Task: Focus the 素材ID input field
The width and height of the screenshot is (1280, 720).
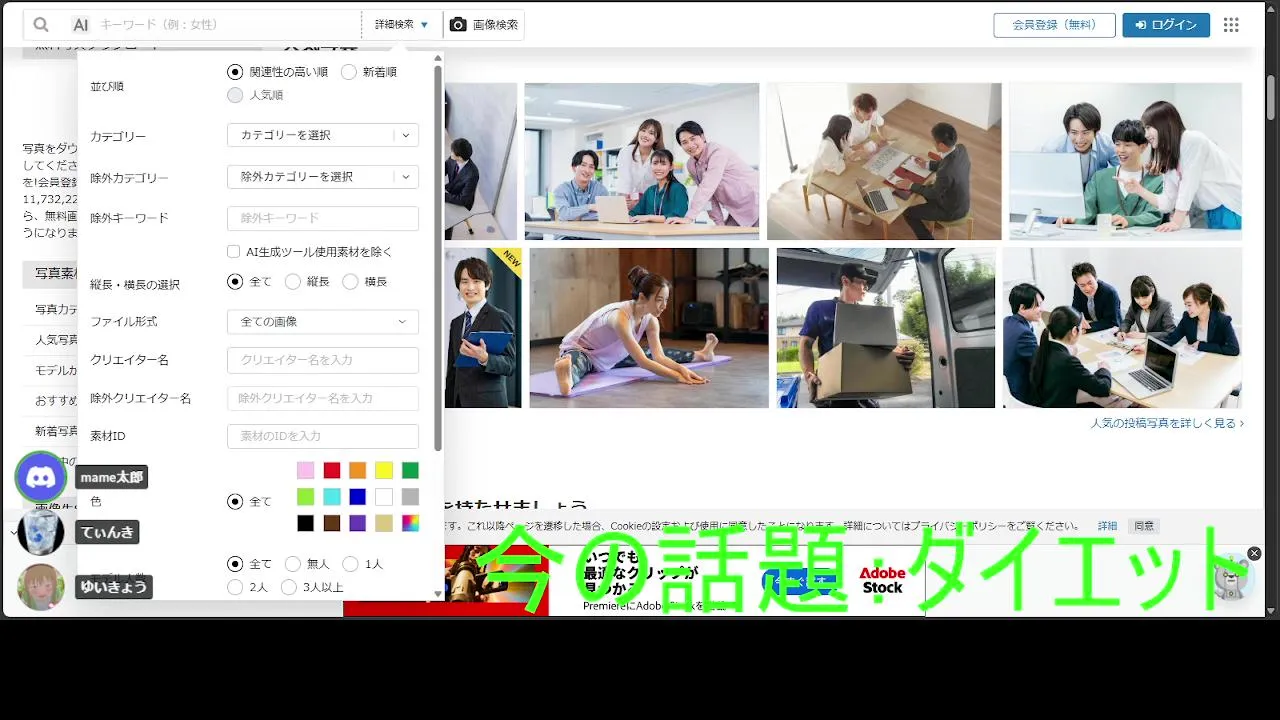Action: click(323, 436)
